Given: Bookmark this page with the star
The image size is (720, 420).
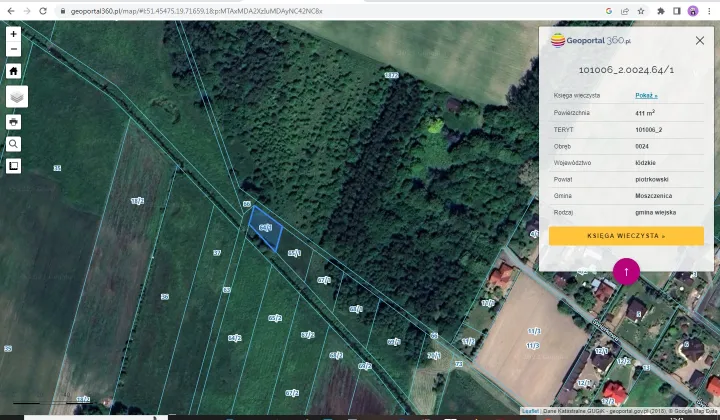Looking at the screenshot, I should click(641, 11).
